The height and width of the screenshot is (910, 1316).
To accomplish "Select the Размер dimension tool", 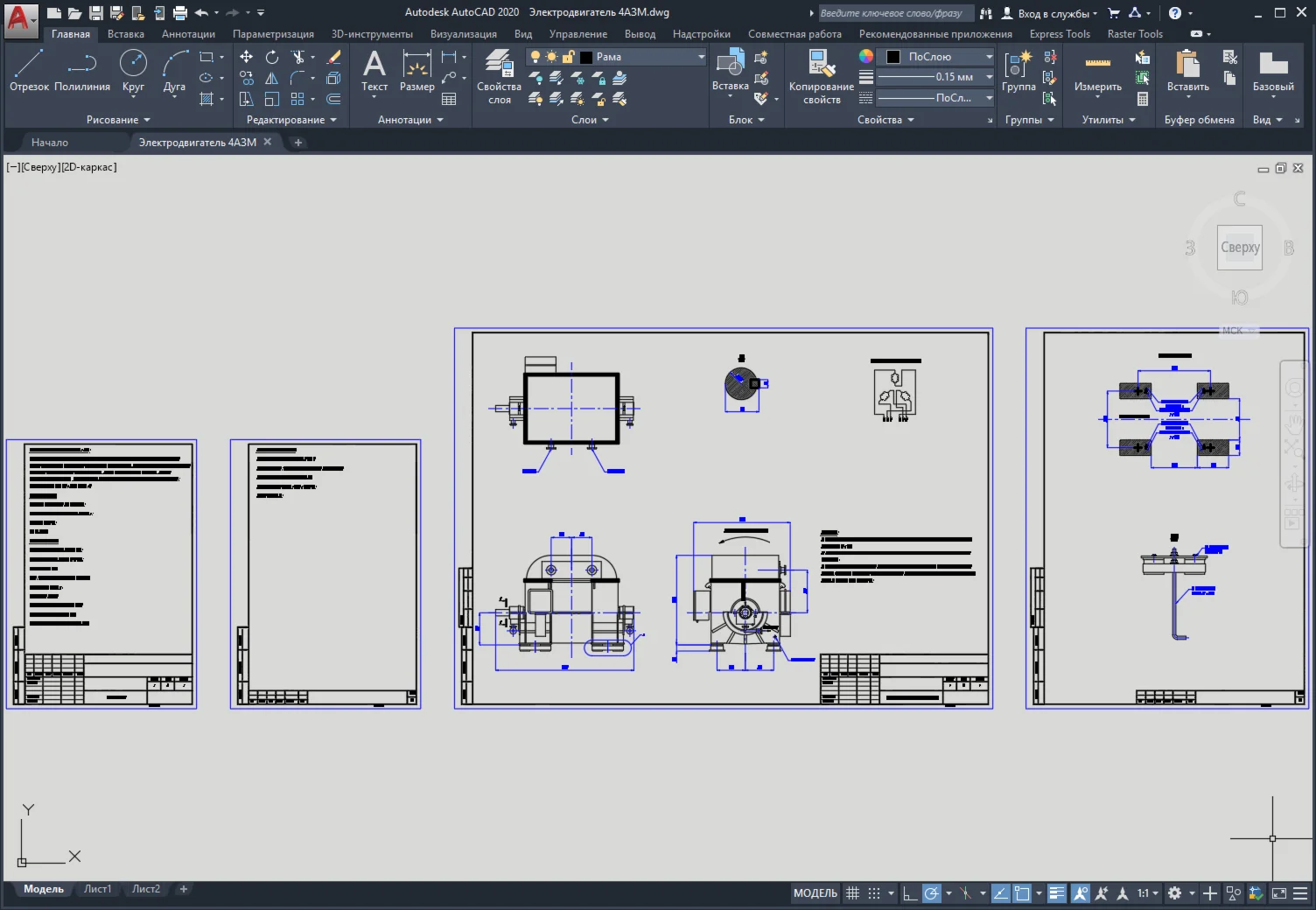I will (417, 70).
